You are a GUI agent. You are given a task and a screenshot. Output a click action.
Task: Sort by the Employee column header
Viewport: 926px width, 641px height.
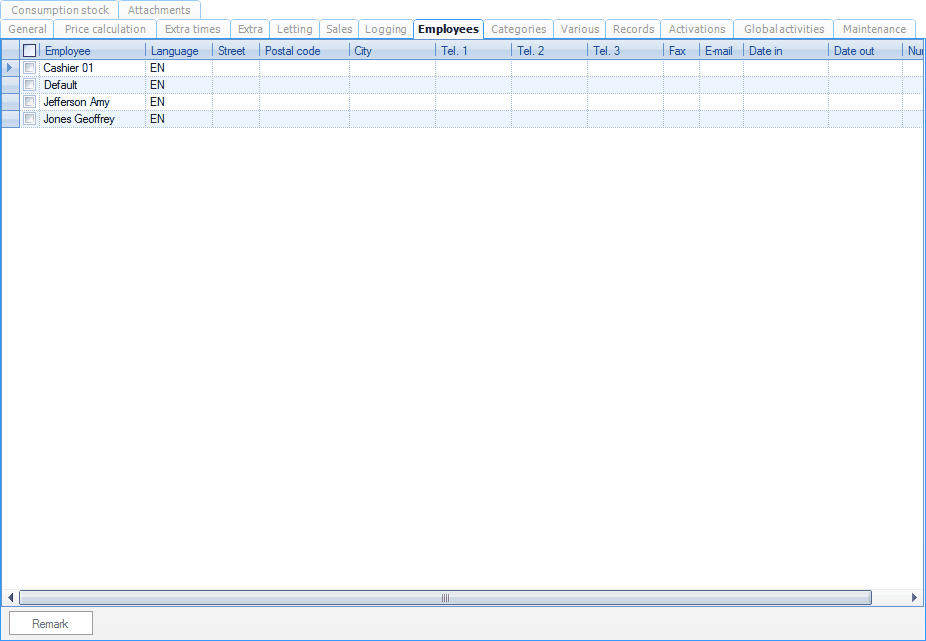click(93, 51)
